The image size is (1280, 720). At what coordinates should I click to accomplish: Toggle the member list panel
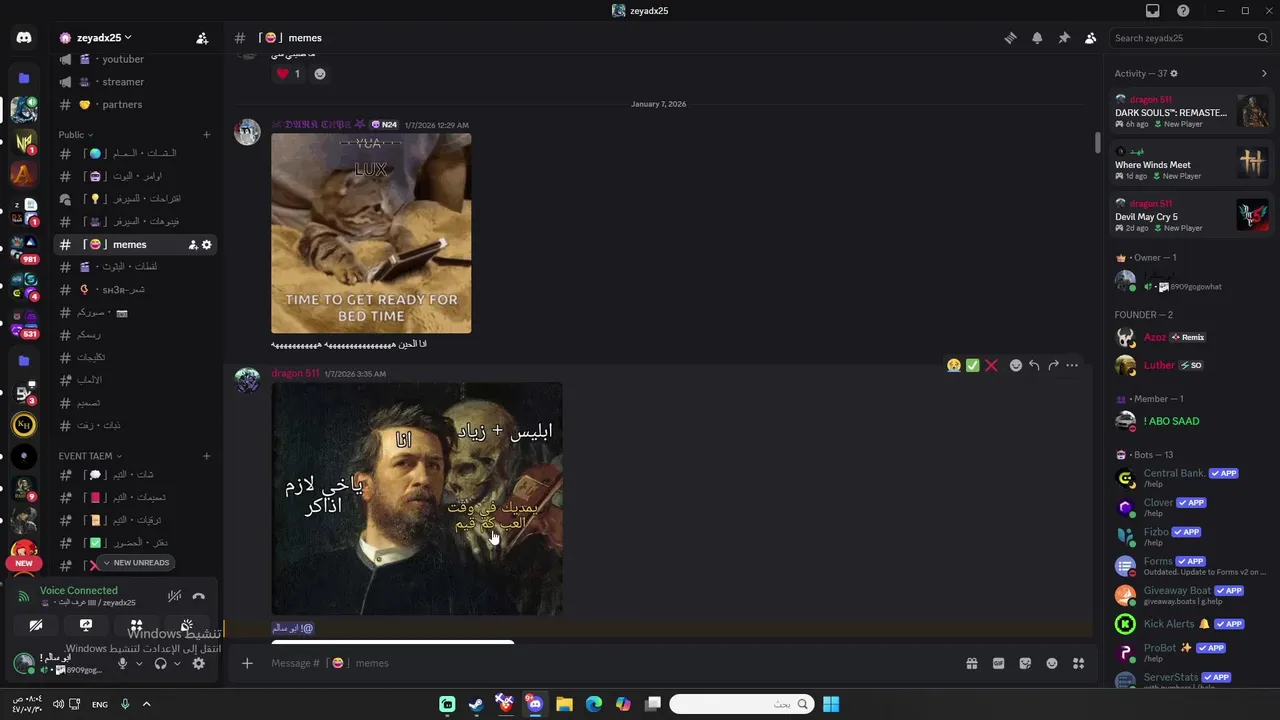pos(1091,38)
